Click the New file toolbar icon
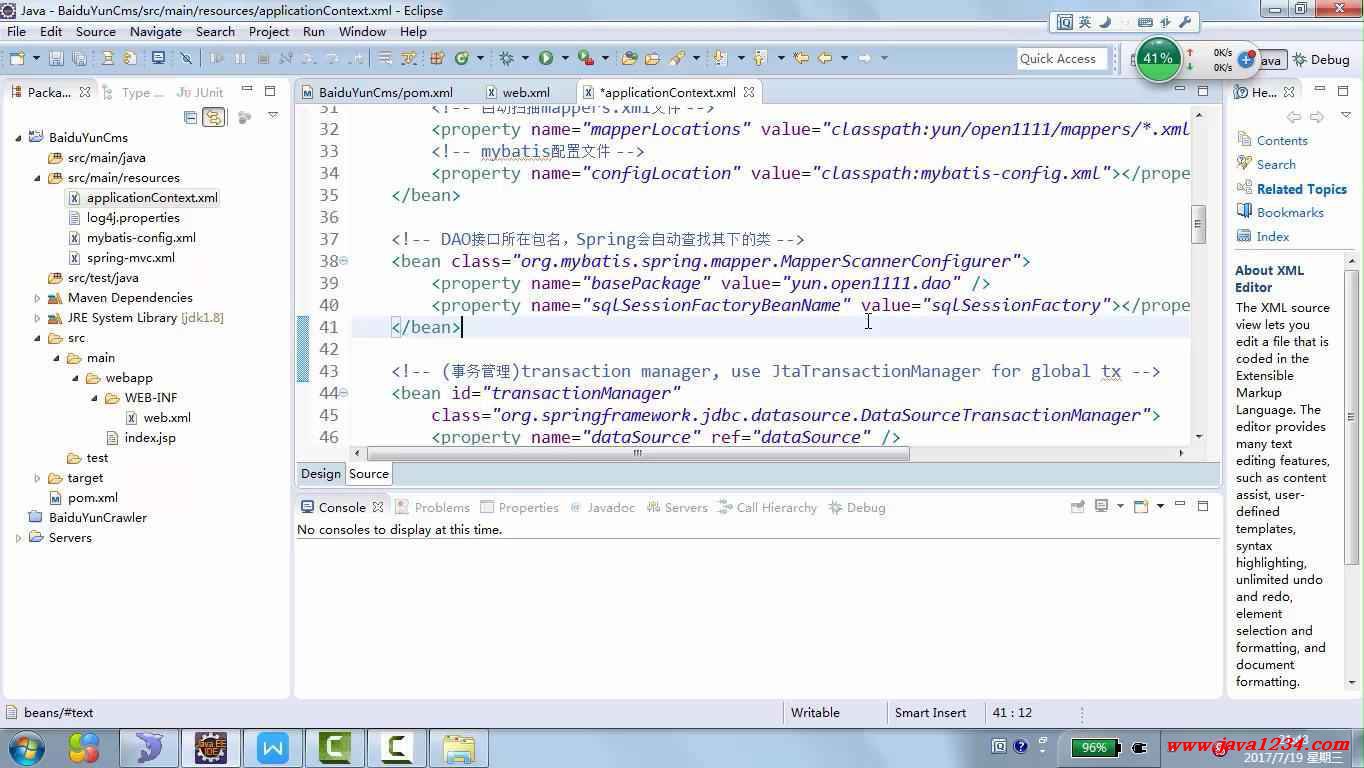Viewport: 1364px width, 768px height. pyautogui.click(x=16, y=59)
